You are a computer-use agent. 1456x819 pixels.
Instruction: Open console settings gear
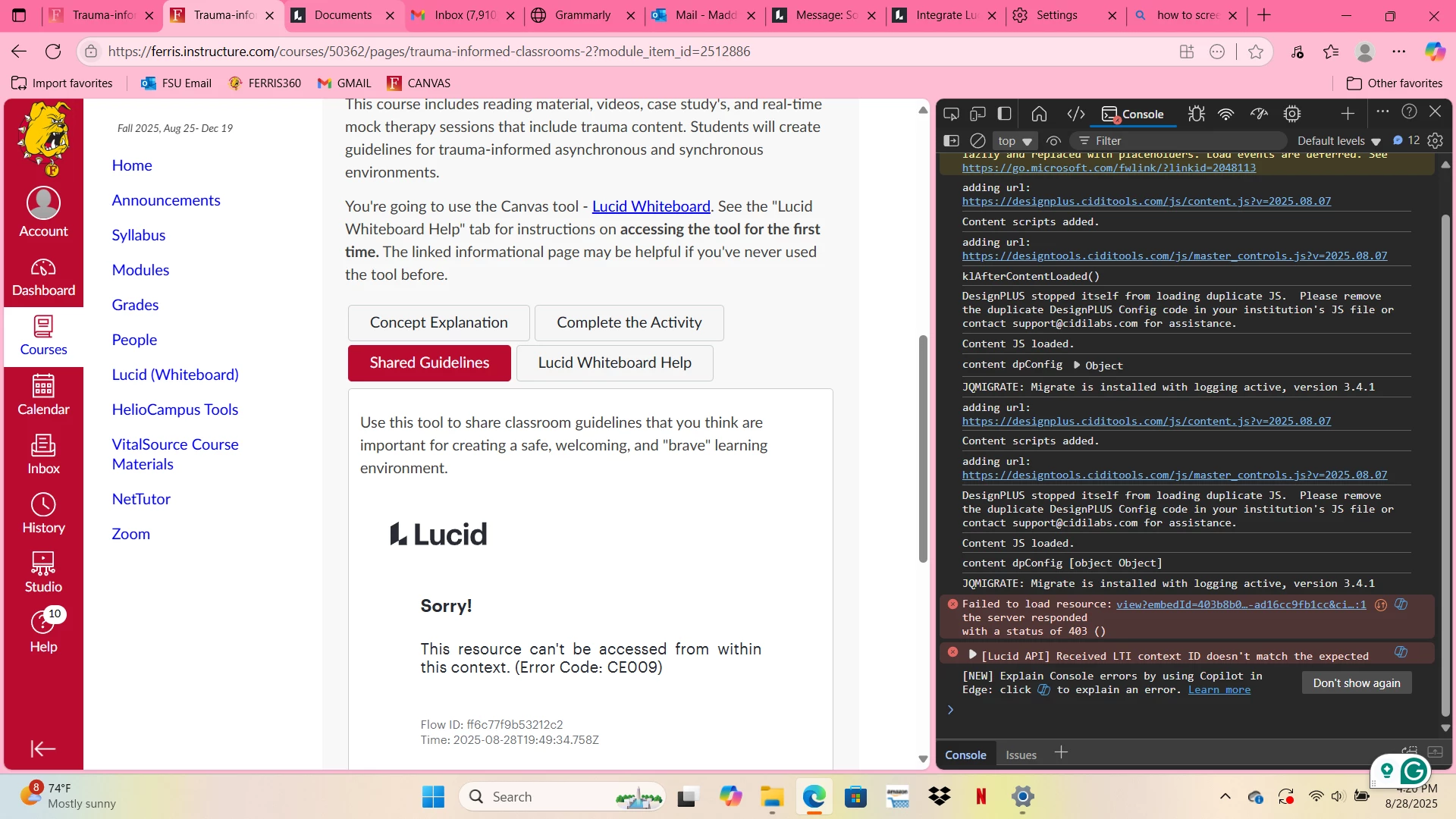1435,140
